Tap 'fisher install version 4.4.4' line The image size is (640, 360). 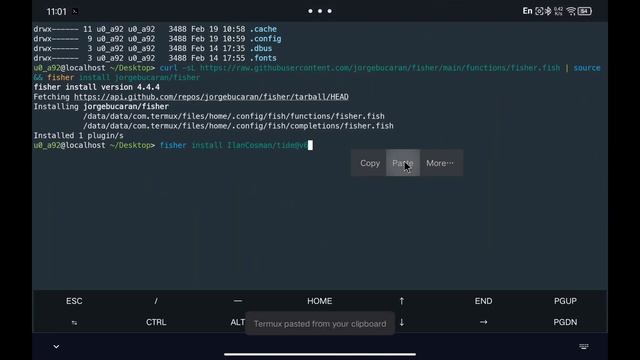pos(96,87)
